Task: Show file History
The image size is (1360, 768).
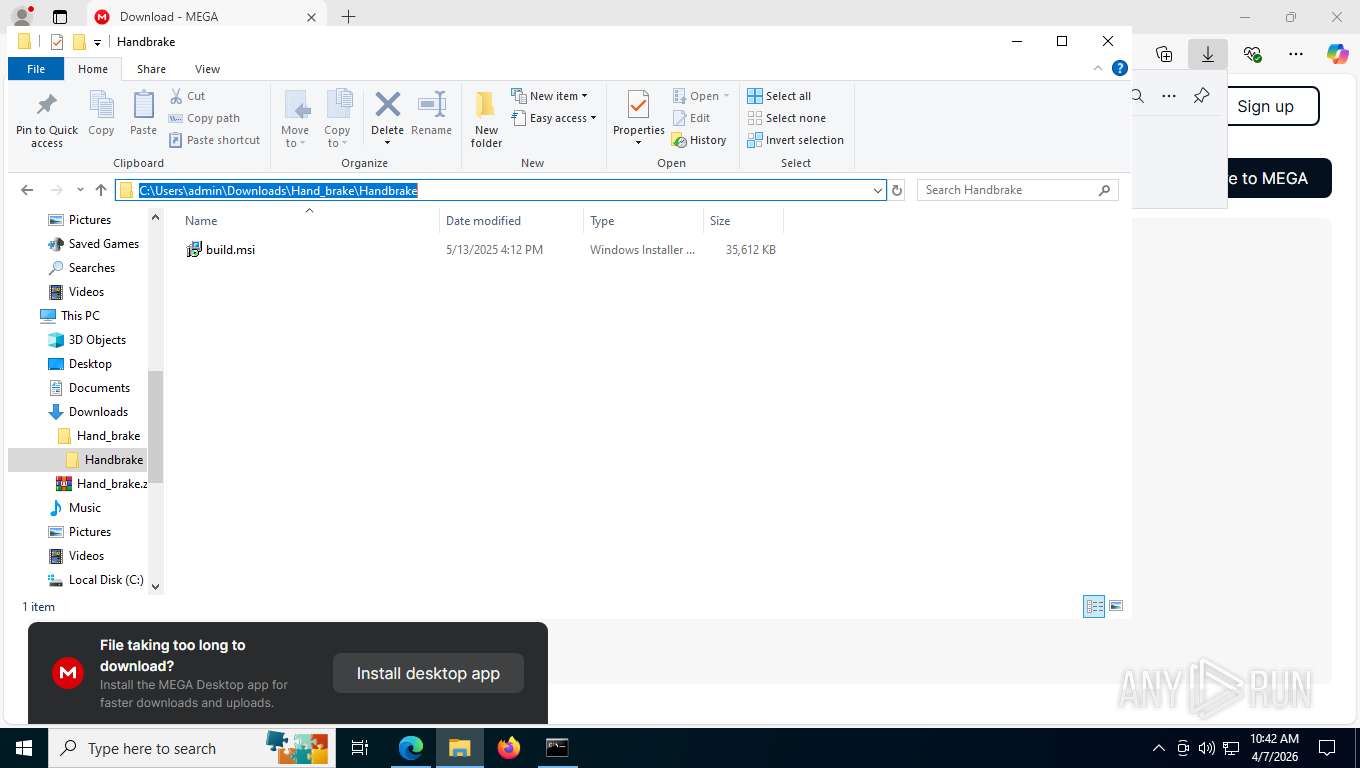Action: pyautogui.click(x=699, y=140)
